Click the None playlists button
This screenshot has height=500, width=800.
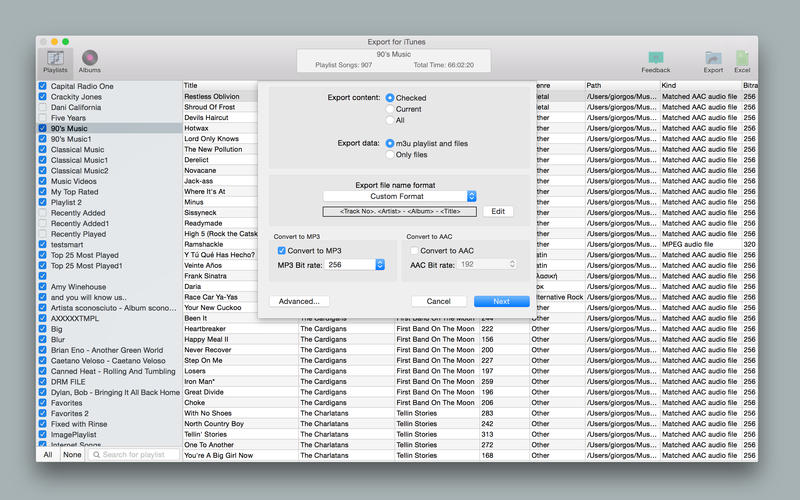72,455
